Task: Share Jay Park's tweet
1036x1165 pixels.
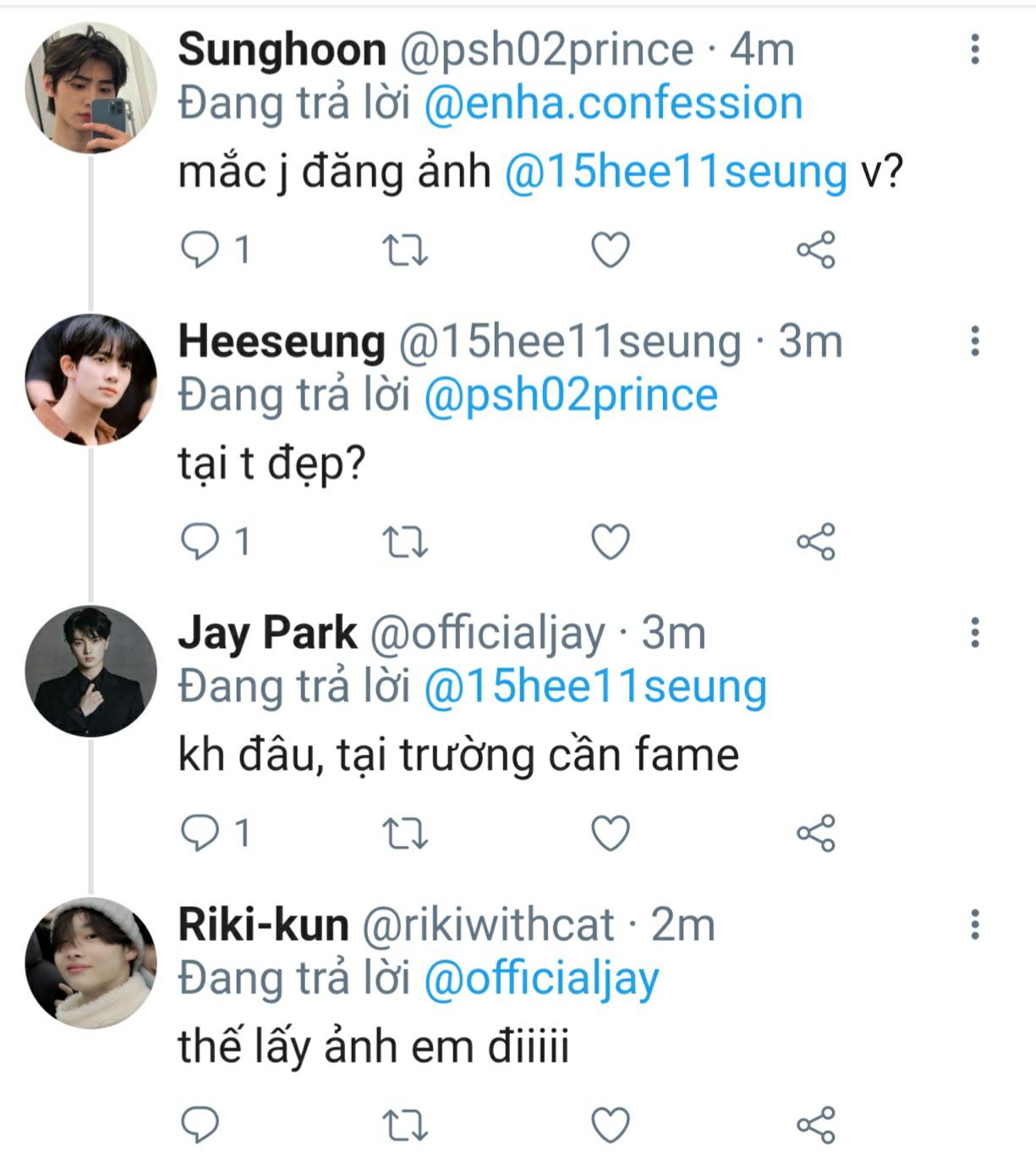Action: 816,833
